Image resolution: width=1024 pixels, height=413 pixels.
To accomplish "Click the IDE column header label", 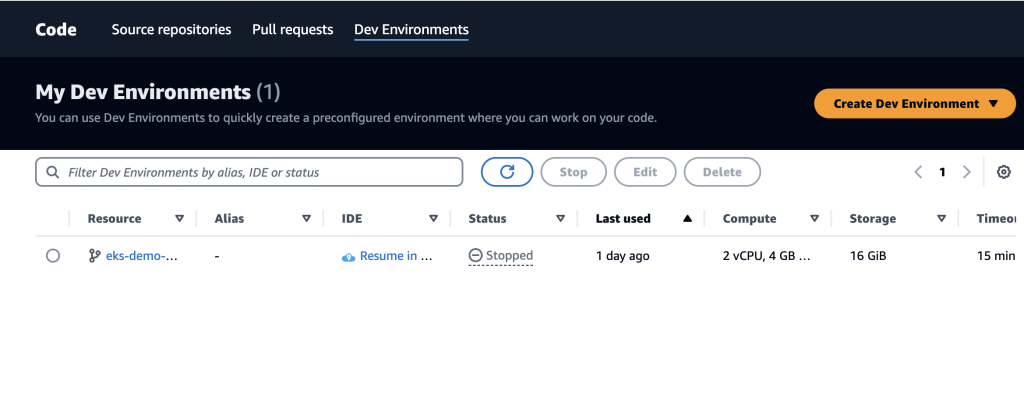I will tap(351, 219).
